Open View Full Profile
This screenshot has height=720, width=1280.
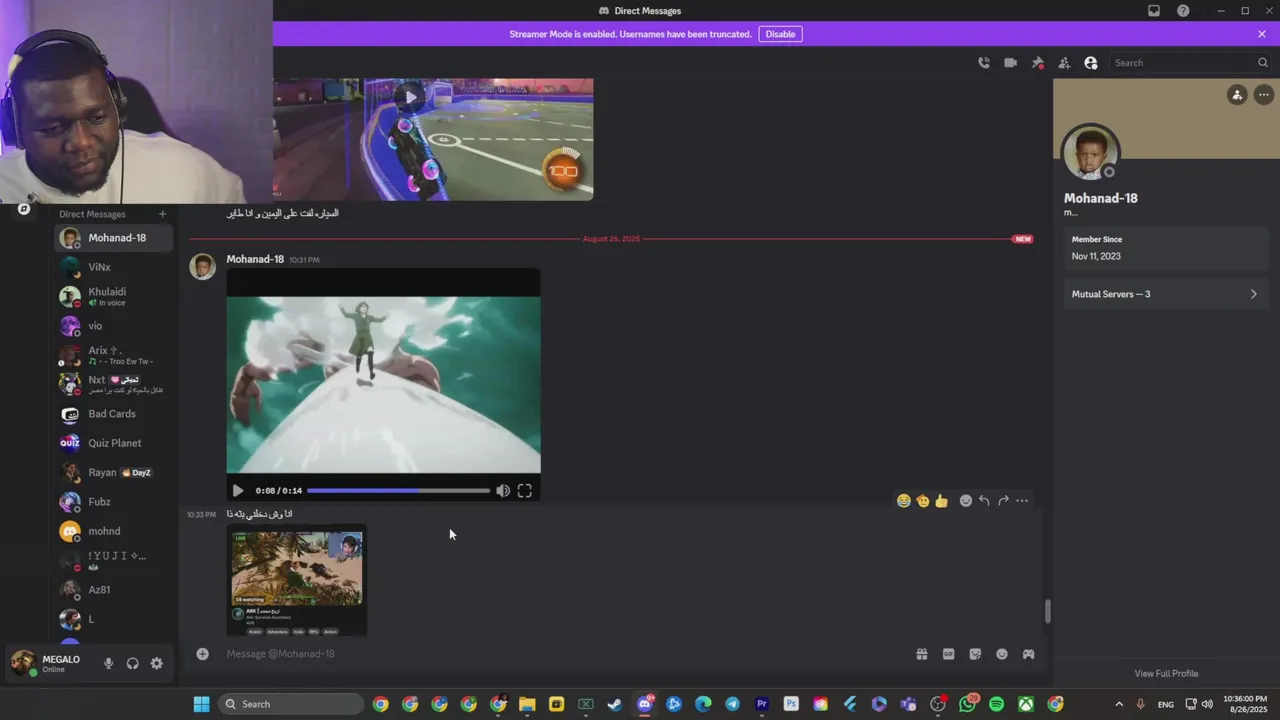[1166, 673]
